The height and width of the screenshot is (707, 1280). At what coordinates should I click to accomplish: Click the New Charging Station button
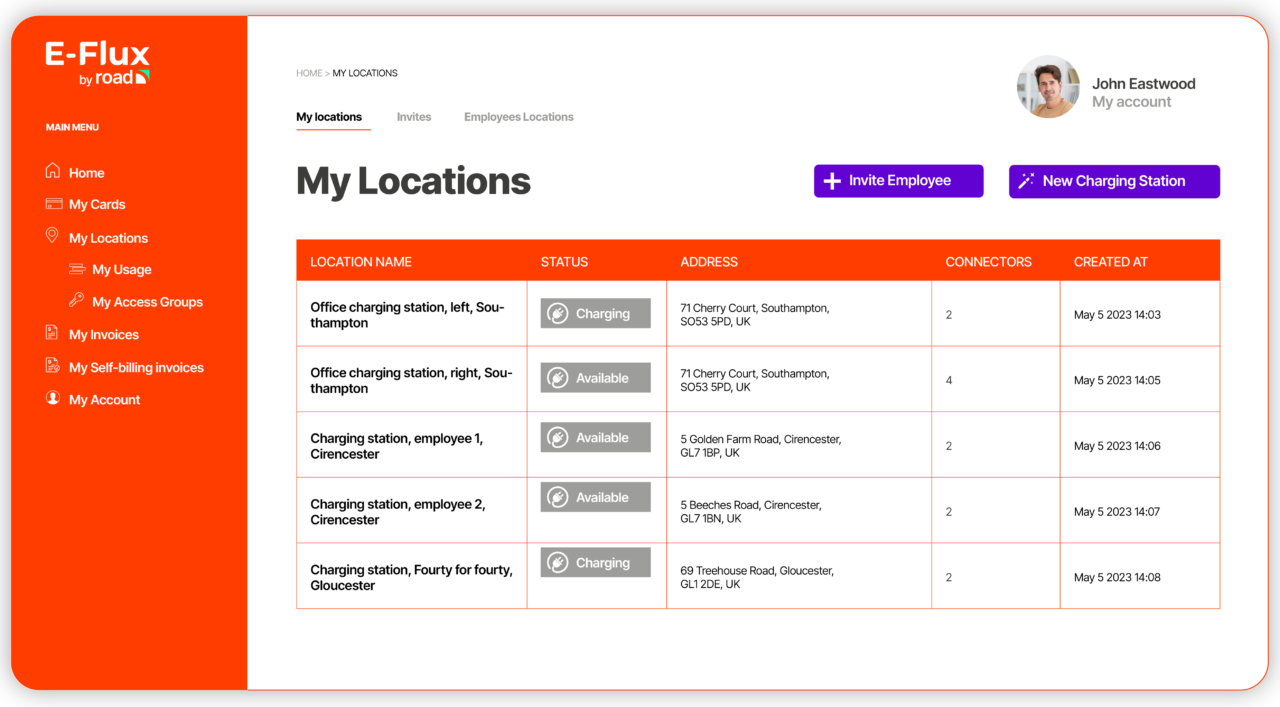(x=1114, y=181)
